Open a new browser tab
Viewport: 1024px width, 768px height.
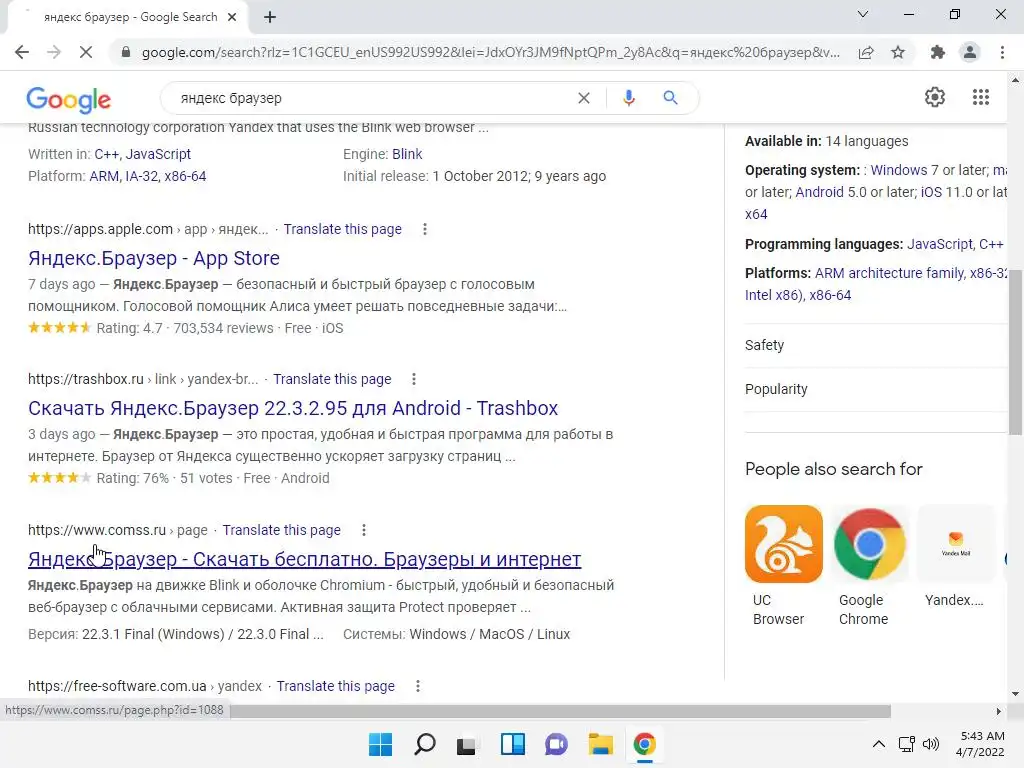[270, 17]
